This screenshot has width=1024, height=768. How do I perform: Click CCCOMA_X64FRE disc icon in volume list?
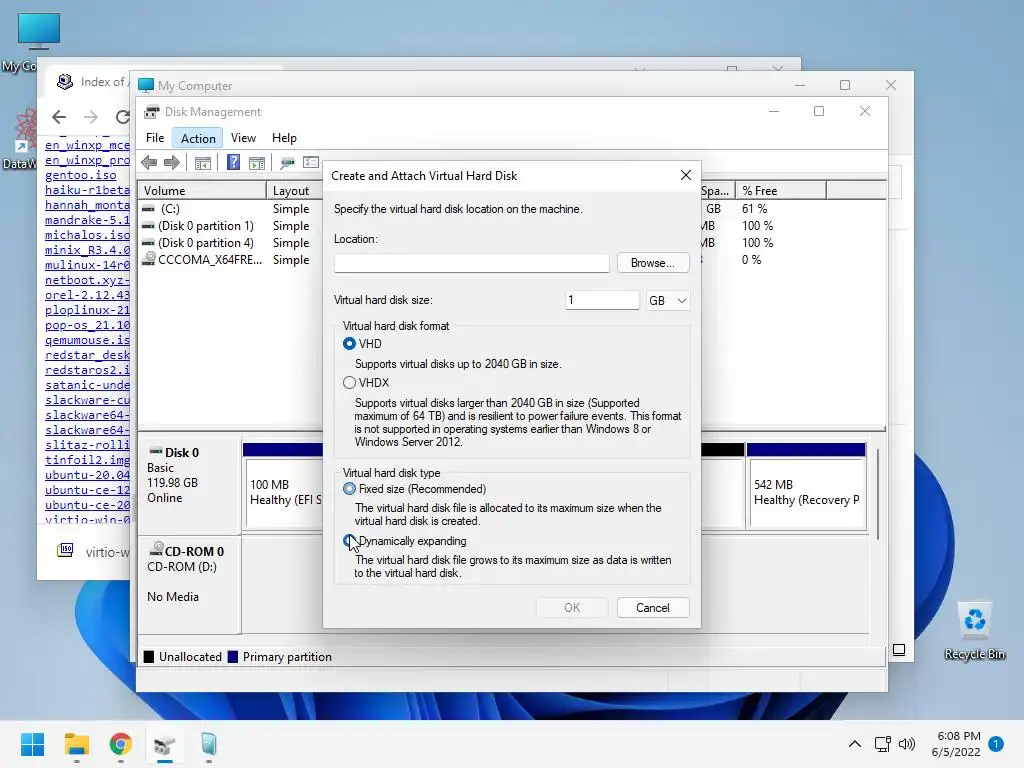coord(149,259)
